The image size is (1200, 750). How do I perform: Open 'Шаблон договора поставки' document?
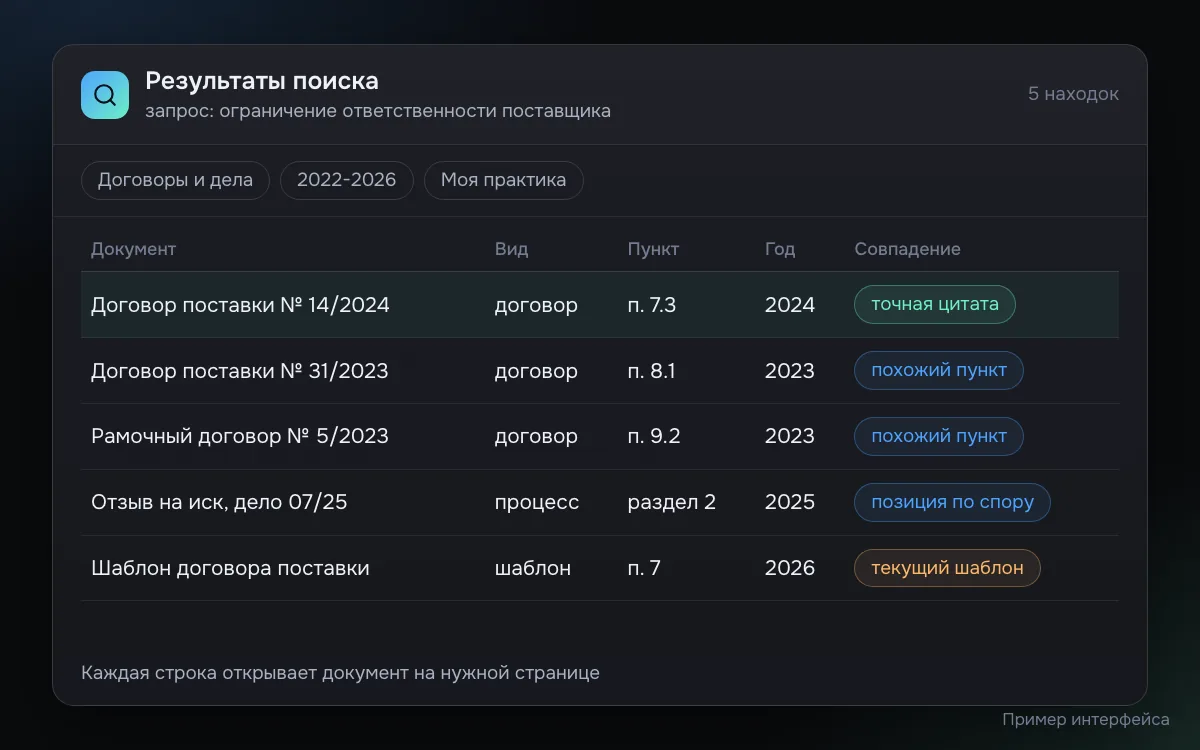(230, 568)
